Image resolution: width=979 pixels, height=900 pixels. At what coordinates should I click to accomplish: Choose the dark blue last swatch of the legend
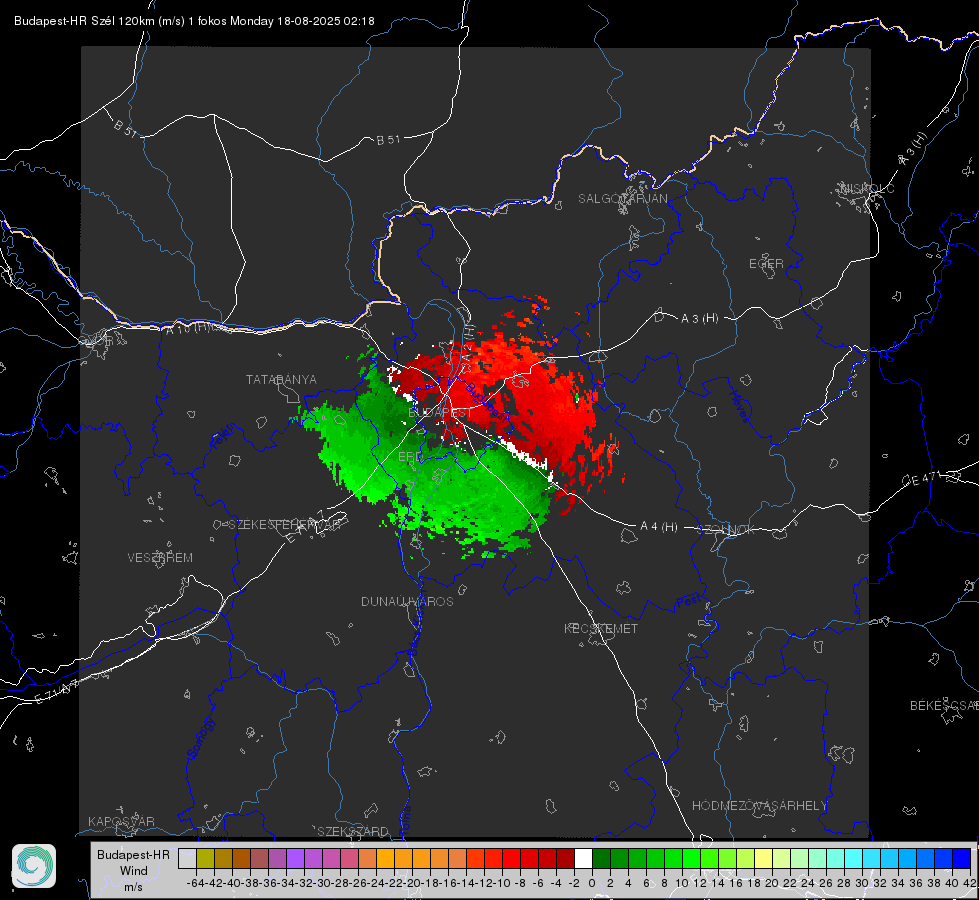(x=962, y=858)
